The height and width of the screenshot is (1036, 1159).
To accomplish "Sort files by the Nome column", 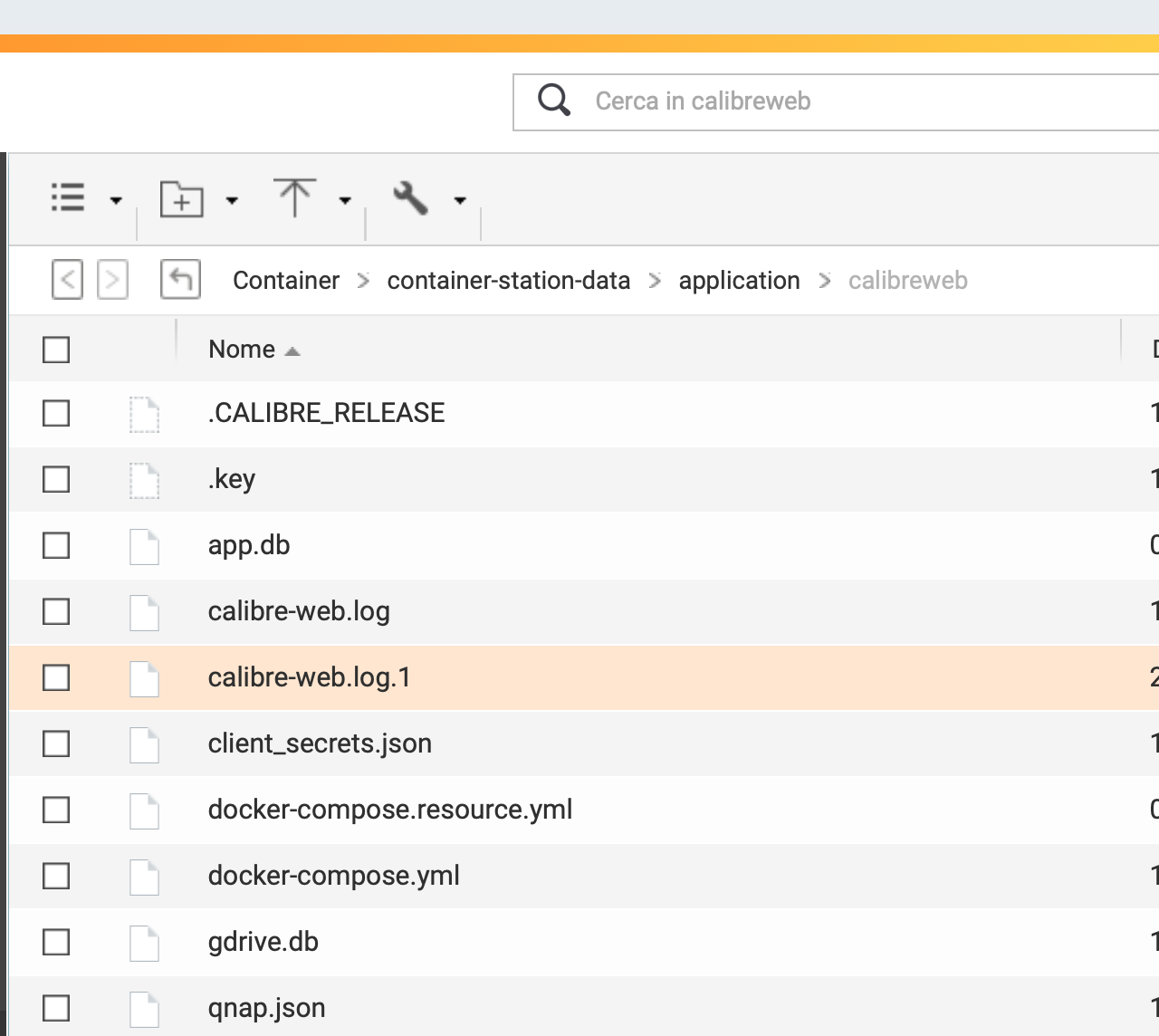I will (242, 350).
